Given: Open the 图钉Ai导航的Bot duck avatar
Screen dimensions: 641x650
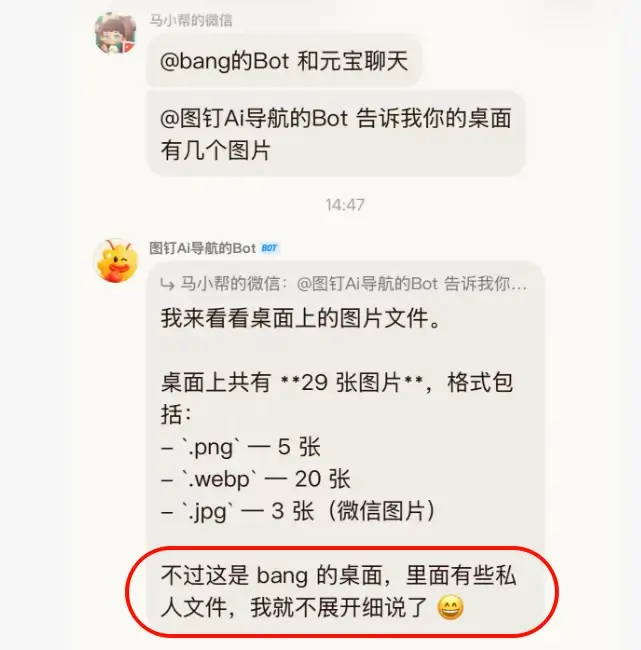Looking at the screenshot, I should point(116,260).
